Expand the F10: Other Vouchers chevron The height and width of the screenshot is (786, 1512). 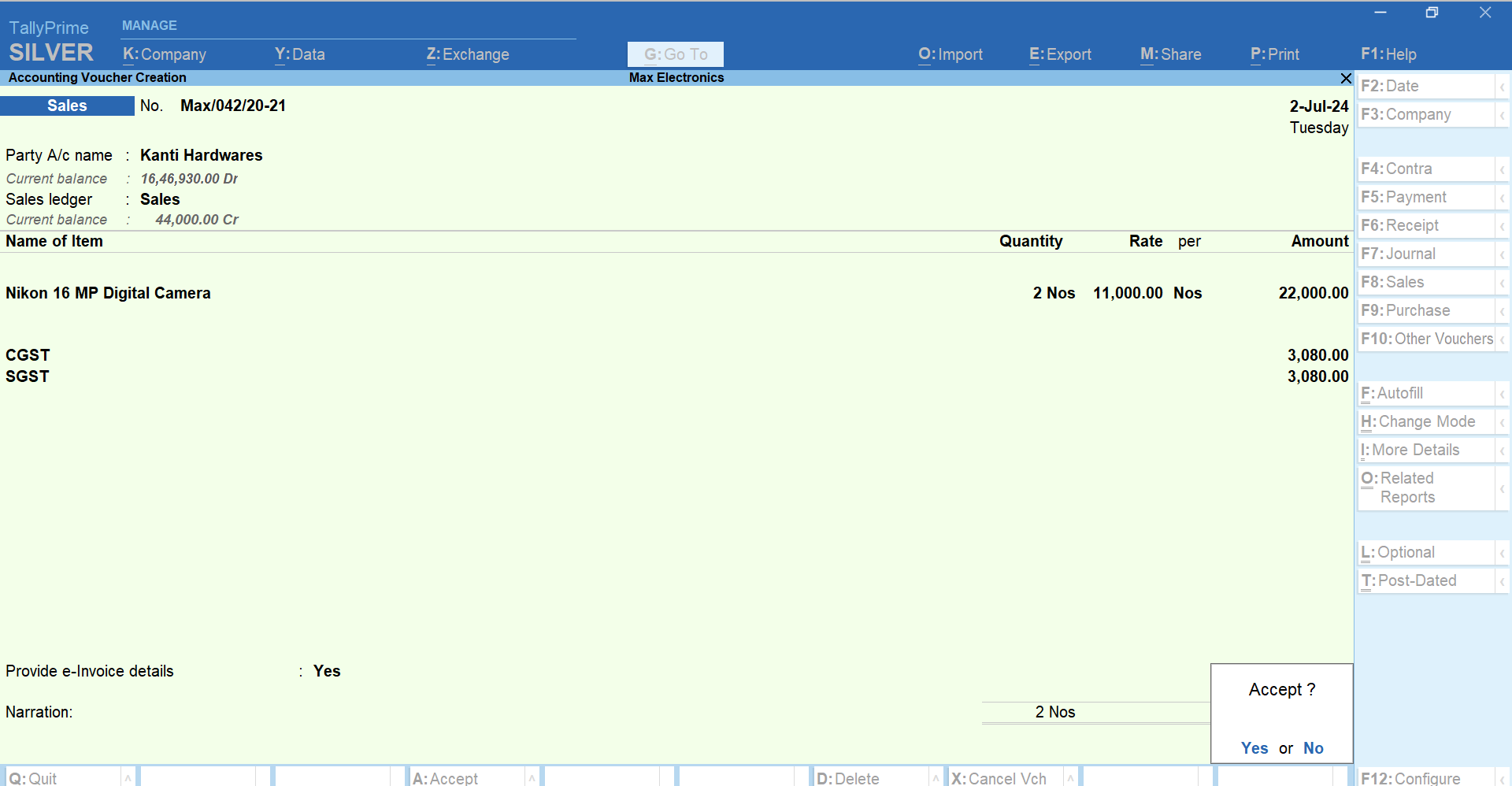click(1503, 339)
